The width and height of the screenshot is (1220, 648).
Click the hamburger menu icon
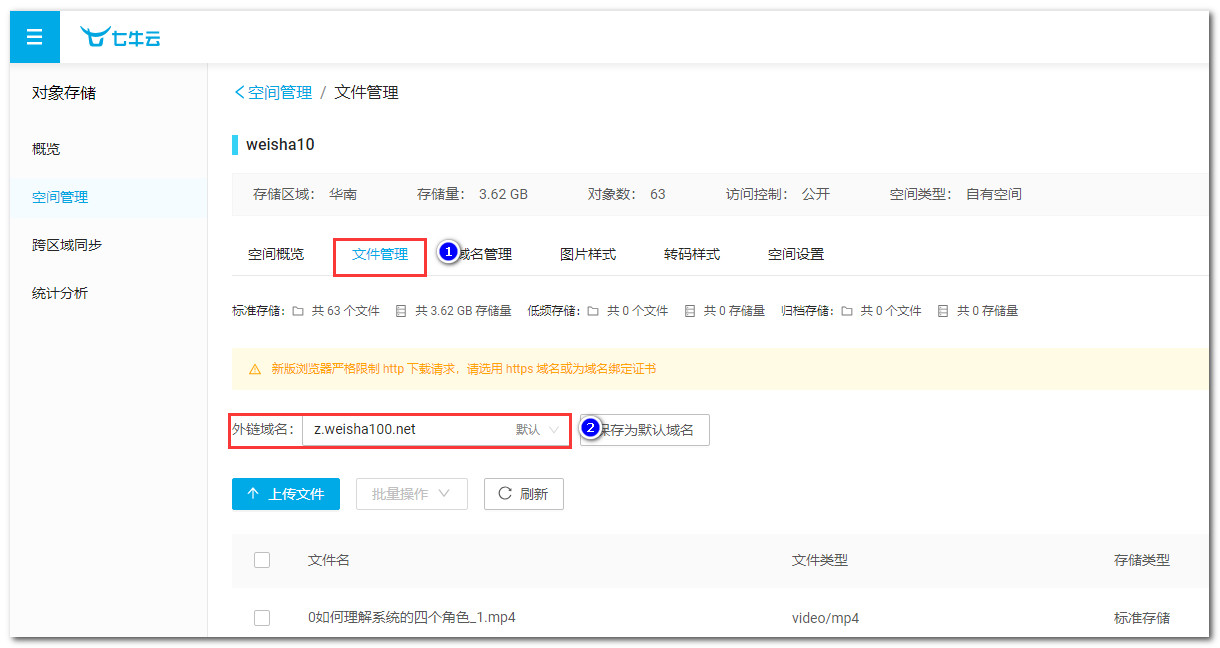(x=34, y=37)
